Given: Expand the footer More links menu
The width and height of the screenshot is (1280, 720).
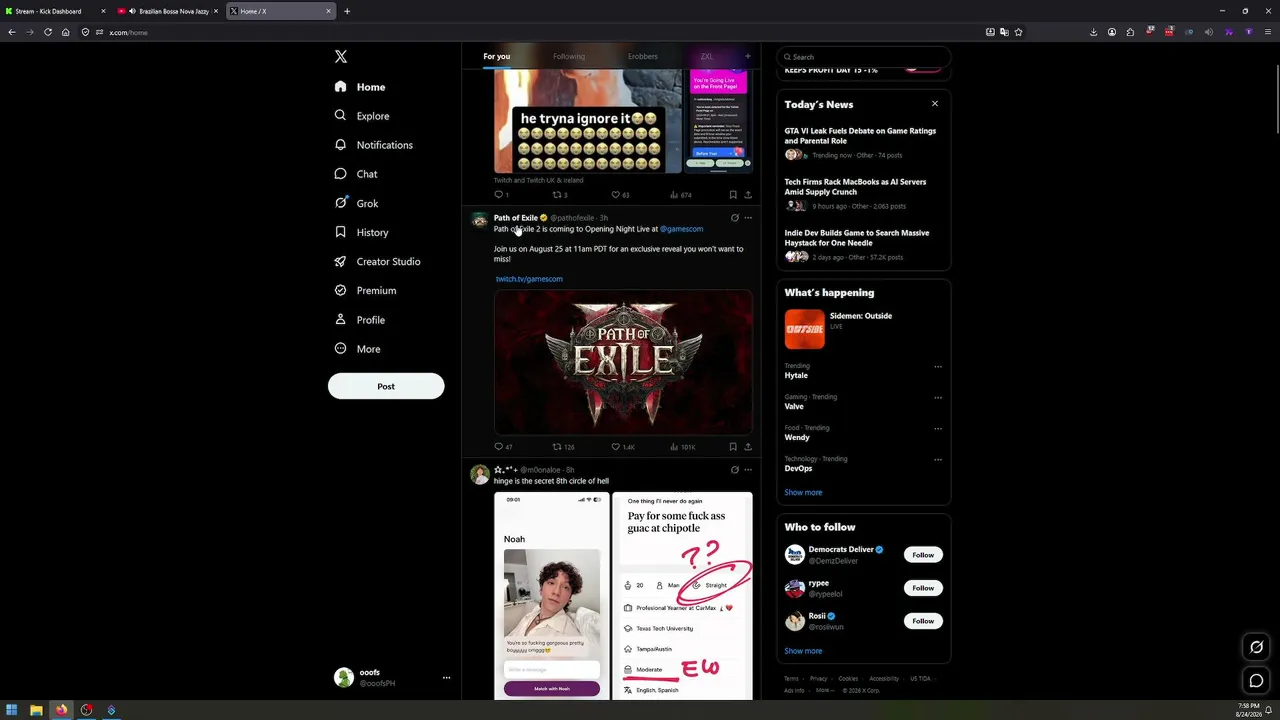Looking at the screenshot, I should point(825,690).
